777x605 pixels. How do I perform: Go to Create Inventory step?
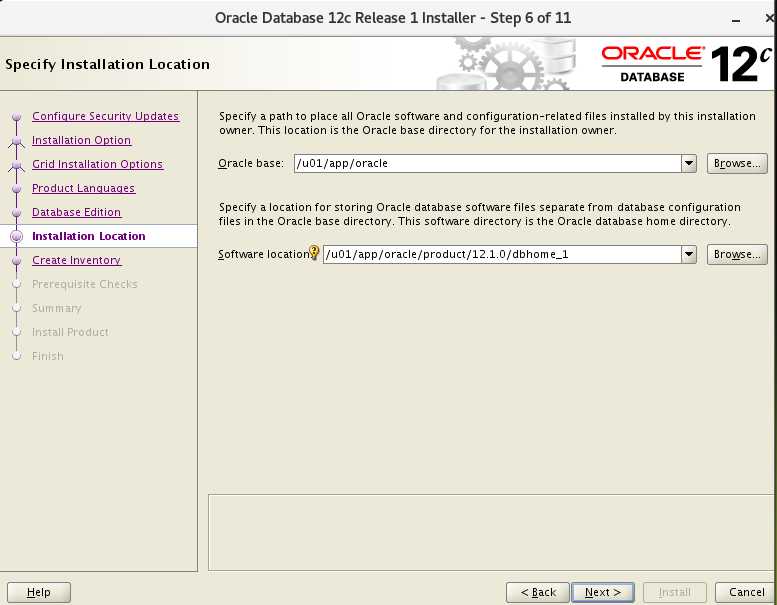[77, 260]
